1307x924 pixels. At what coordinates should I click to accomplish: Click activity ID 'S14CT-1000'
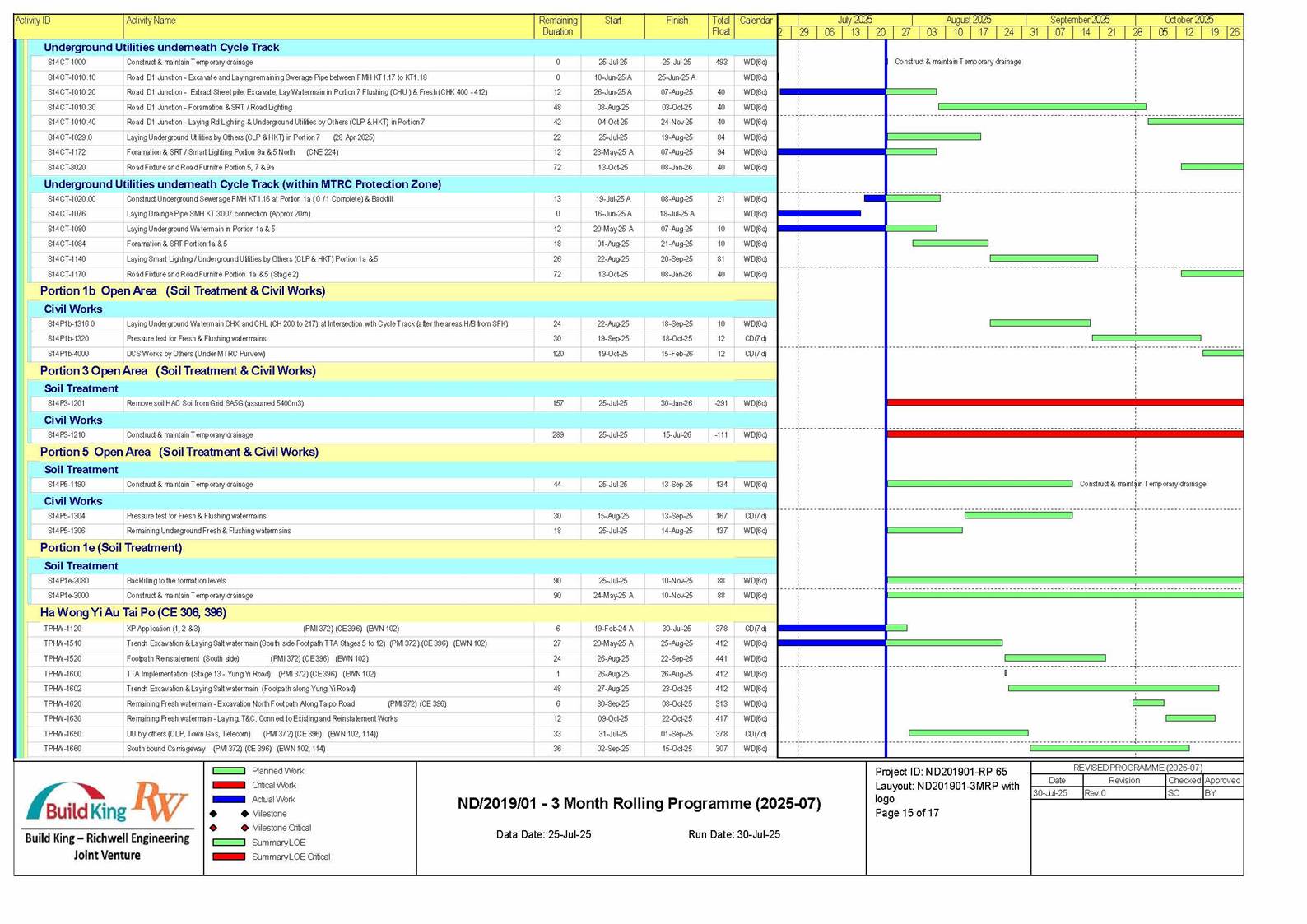[67, 63]
